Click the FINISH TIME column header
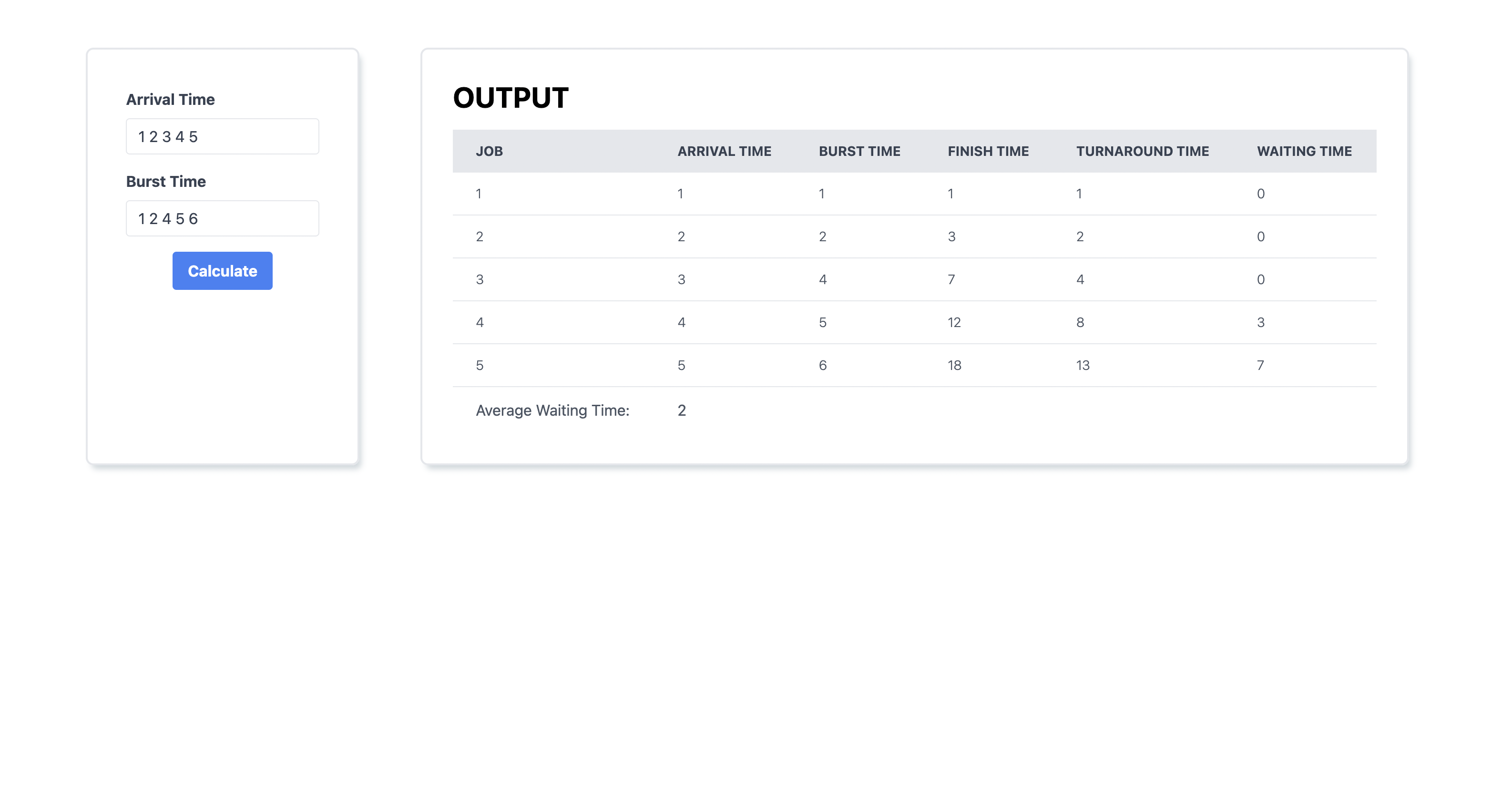 click(x=989, y=151)
